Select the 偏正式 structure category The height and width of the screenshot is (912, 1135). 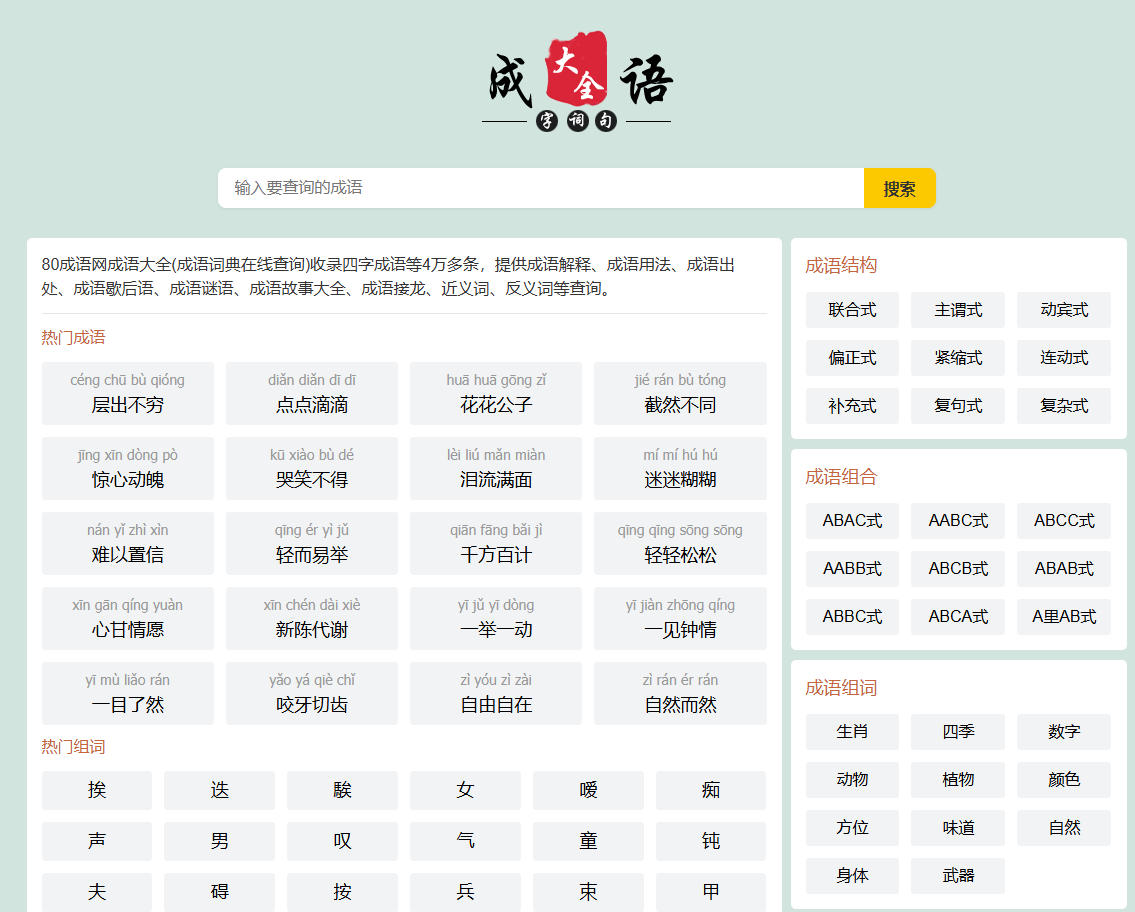(852, 358)
